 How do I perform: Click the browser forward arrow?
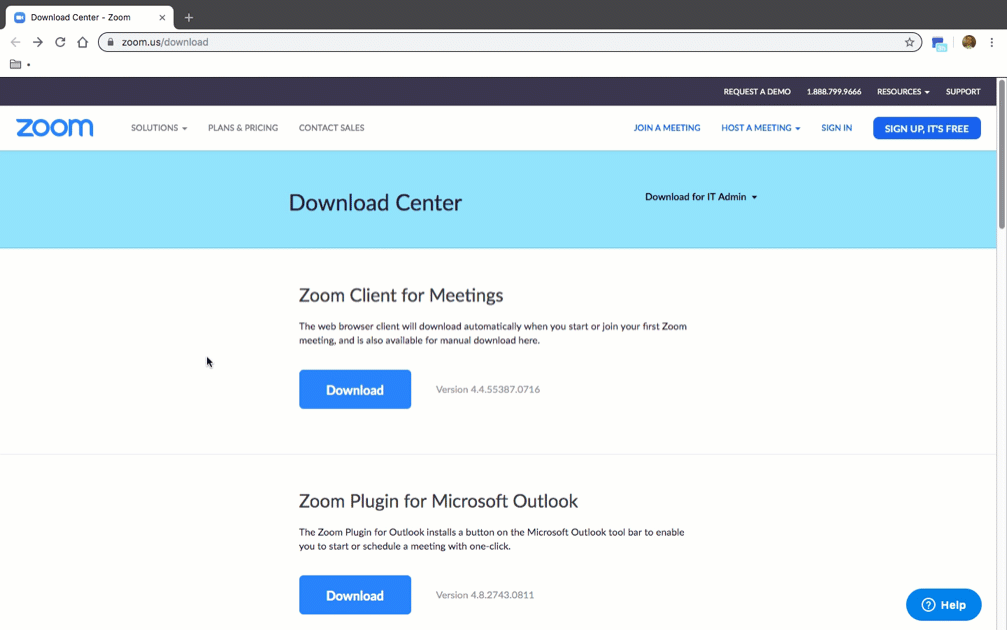click(38, 42)
